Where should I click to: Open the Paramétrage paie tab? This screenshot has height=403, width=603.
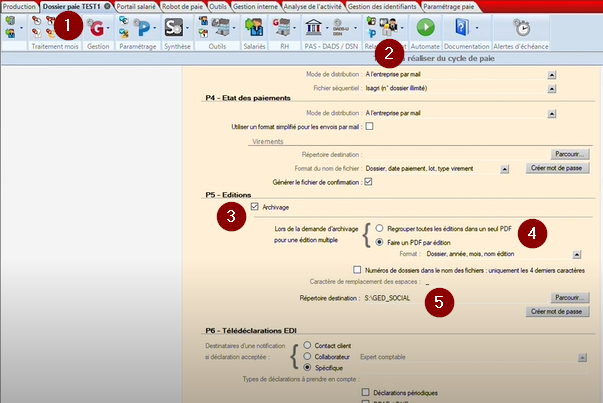point(448,7)
